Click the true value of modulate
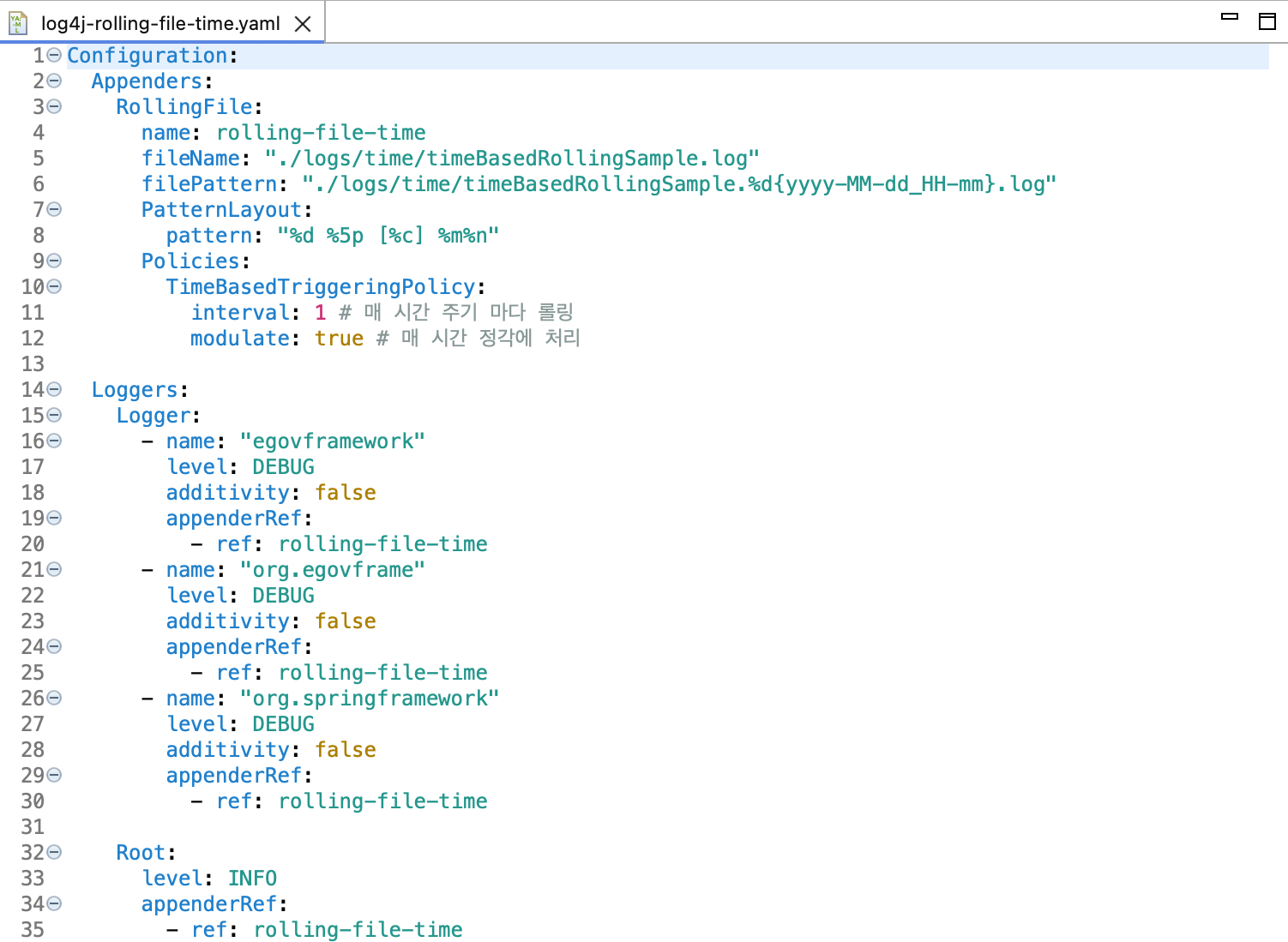Screen dimensions: 1288x942 [x=340, y=338]
